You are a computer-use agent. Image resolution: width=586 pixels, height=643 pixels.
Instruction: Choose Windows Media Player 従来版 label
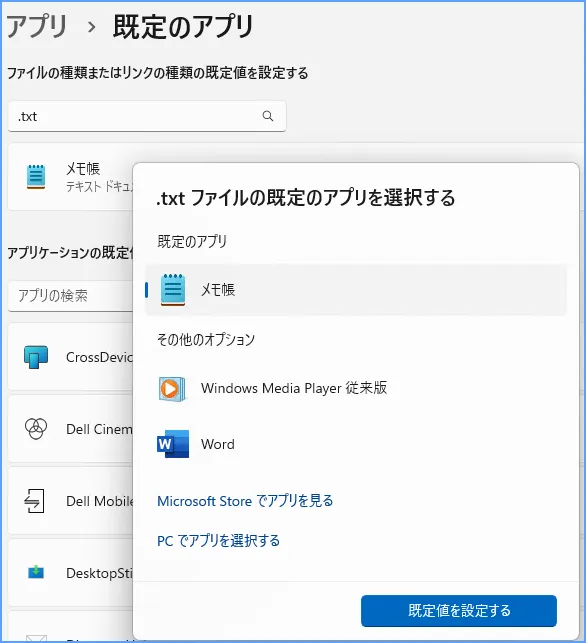[294, 388]
